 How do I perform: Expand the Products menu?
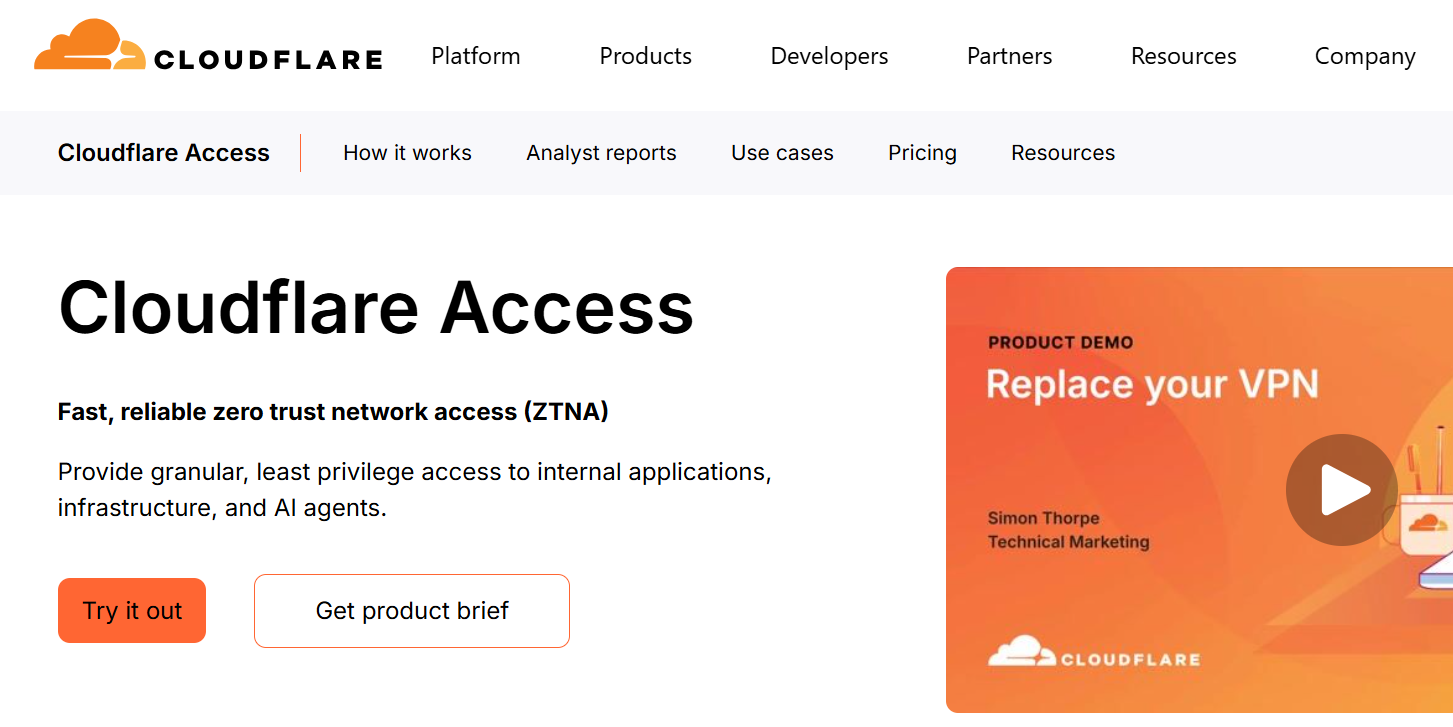(645, 56)
